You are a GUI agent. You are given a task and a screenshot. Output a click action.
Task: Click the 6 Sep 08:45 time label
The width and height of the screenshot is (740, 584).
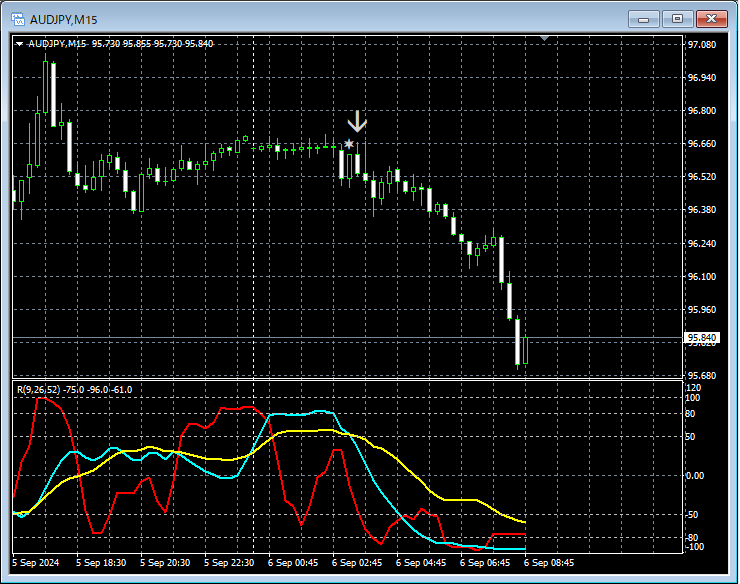click(549, 563)
